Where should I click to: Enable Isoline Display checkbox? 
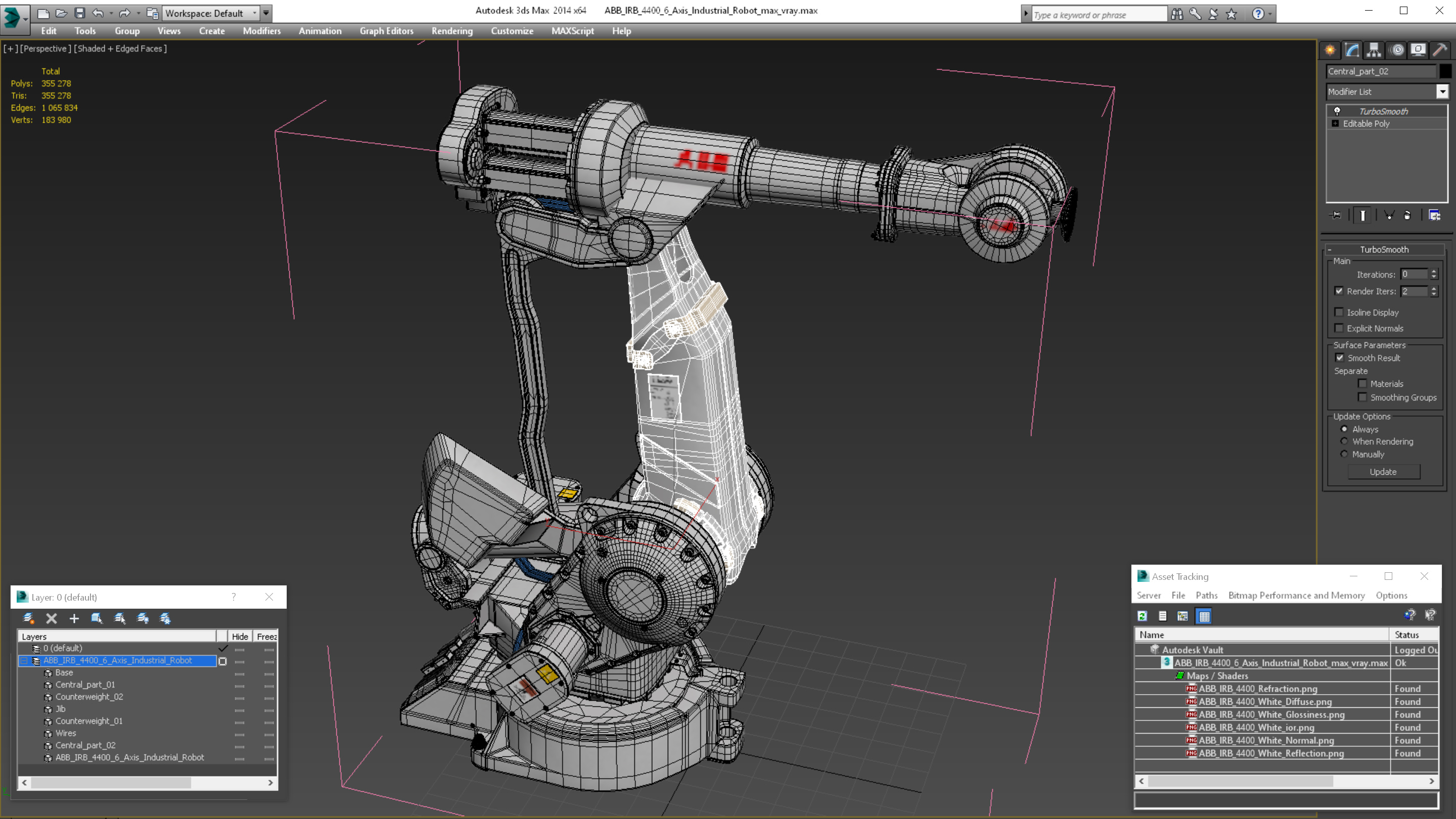tap(1339, 312)
